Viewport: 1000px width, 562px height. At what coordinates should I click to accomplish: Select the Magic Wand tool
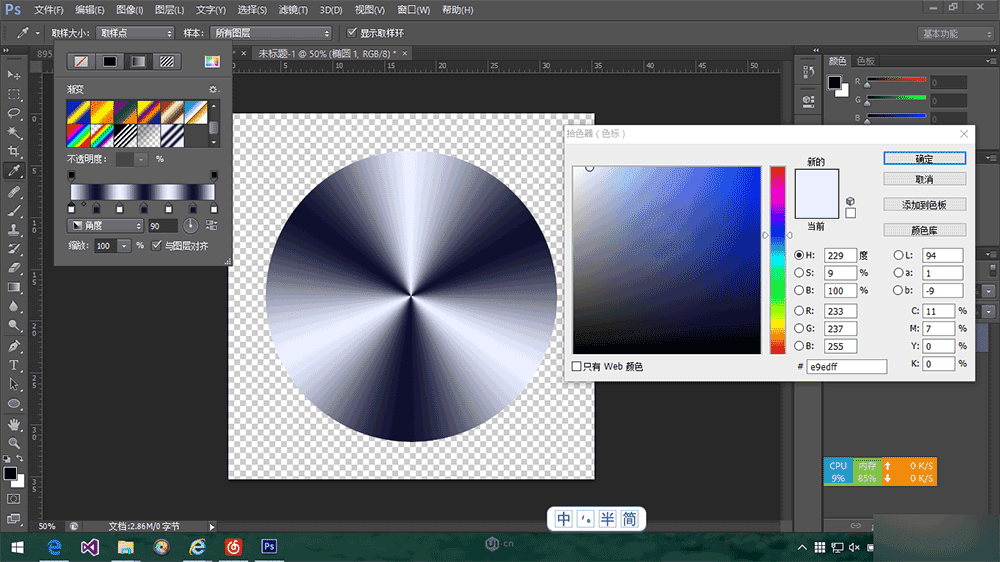click(x=14, y=132)
